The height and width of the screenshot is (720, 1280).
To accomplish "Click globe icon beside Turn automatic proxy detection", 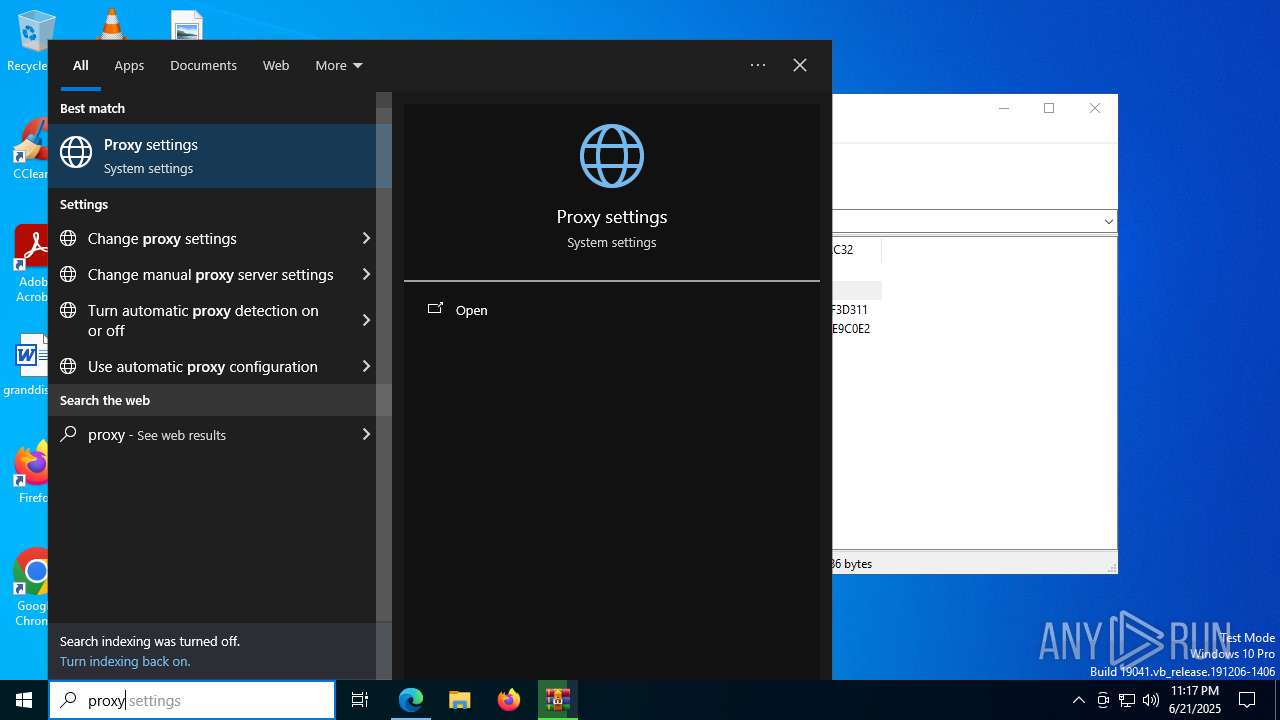I will pos(68,310).
